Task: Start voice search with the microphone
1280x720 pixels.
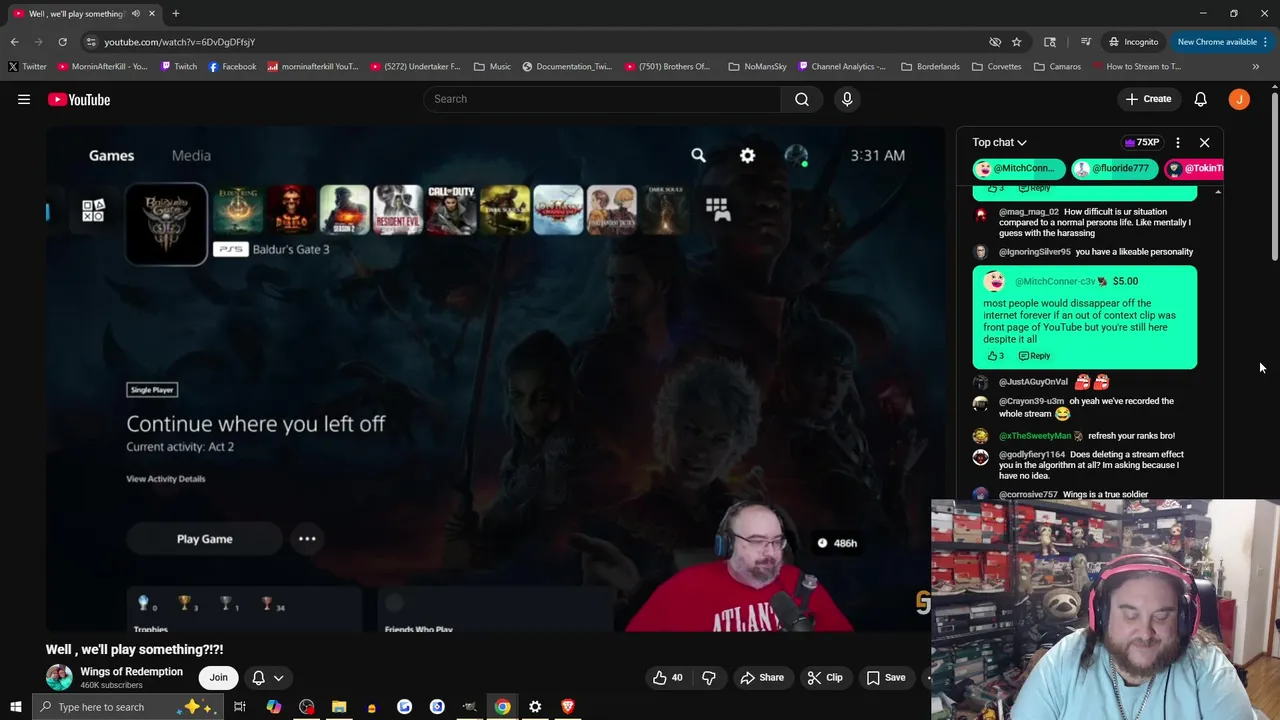Action: click(x=847, y=99)
